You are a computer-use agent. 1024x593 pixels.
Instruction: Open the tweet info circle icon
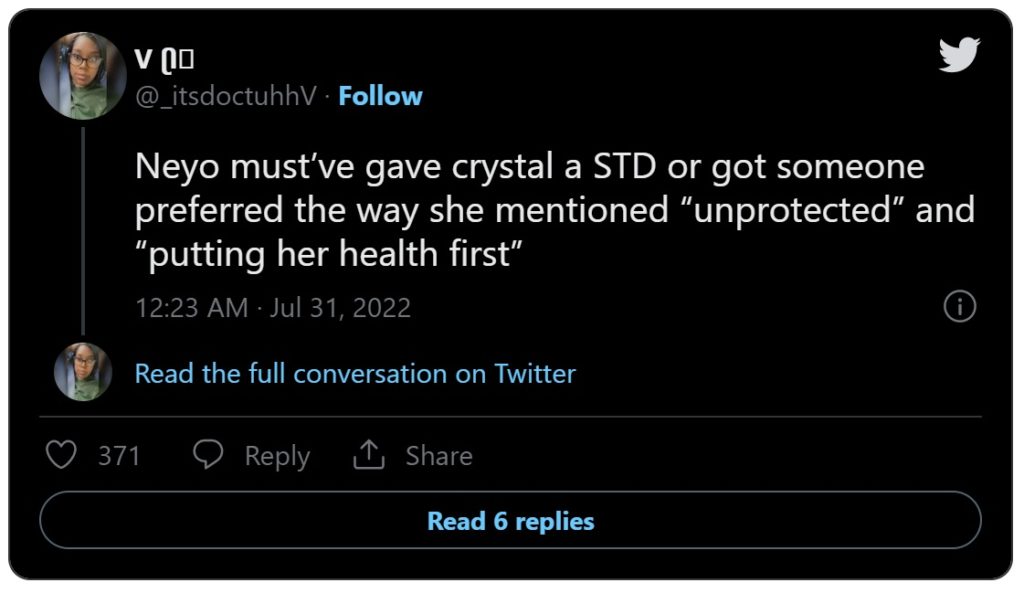[960, 306]
